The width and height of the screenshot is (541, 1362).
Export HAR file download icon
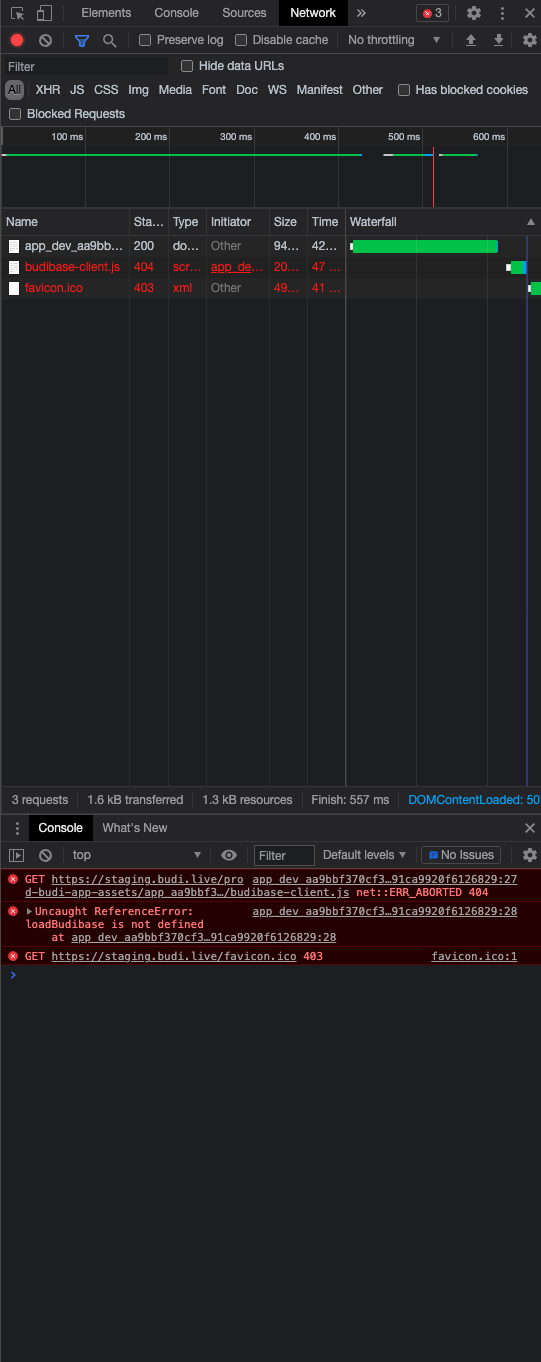pos(498,40)
